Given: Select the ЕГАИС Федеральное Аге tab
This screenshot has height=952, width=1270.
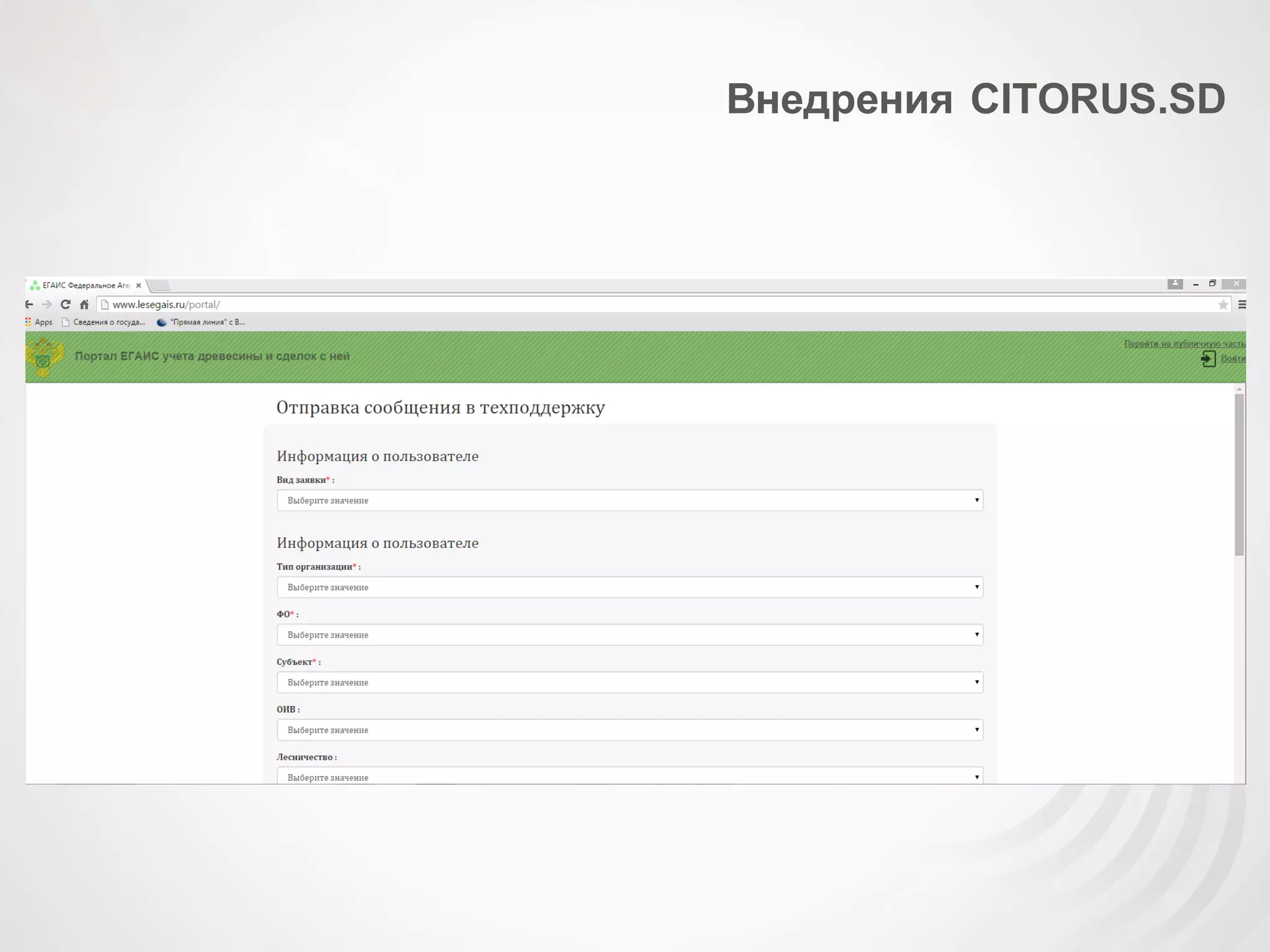Looking at the screenshot, I should pos(86,285).
